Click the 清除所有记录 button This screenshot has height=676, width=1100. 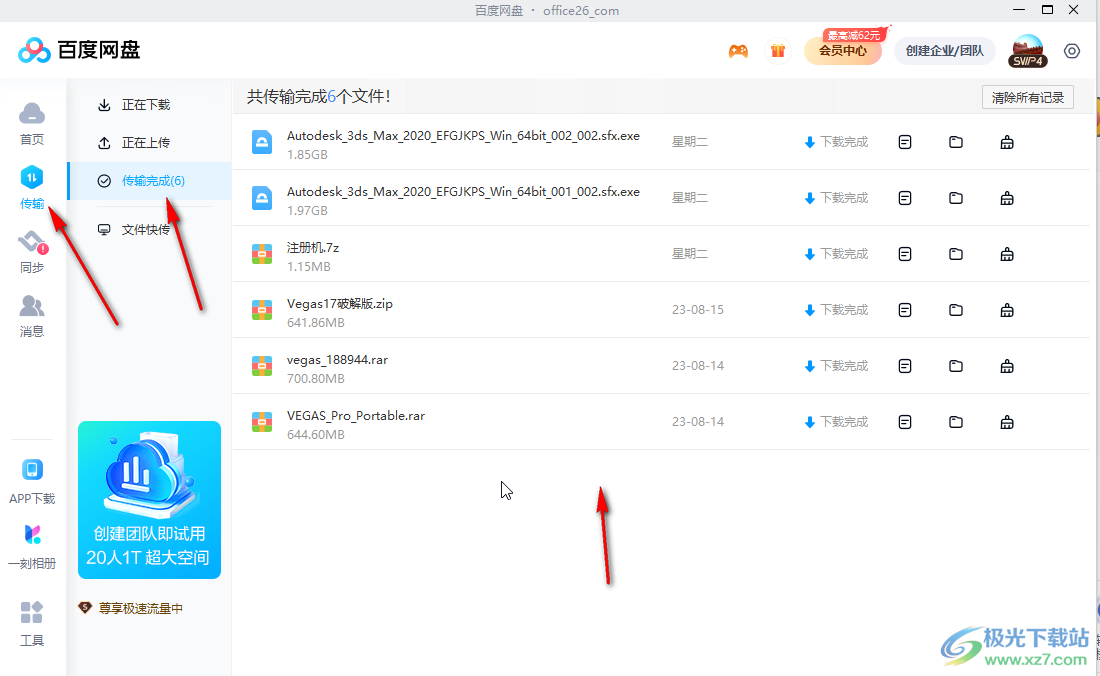coord(1027,97)
